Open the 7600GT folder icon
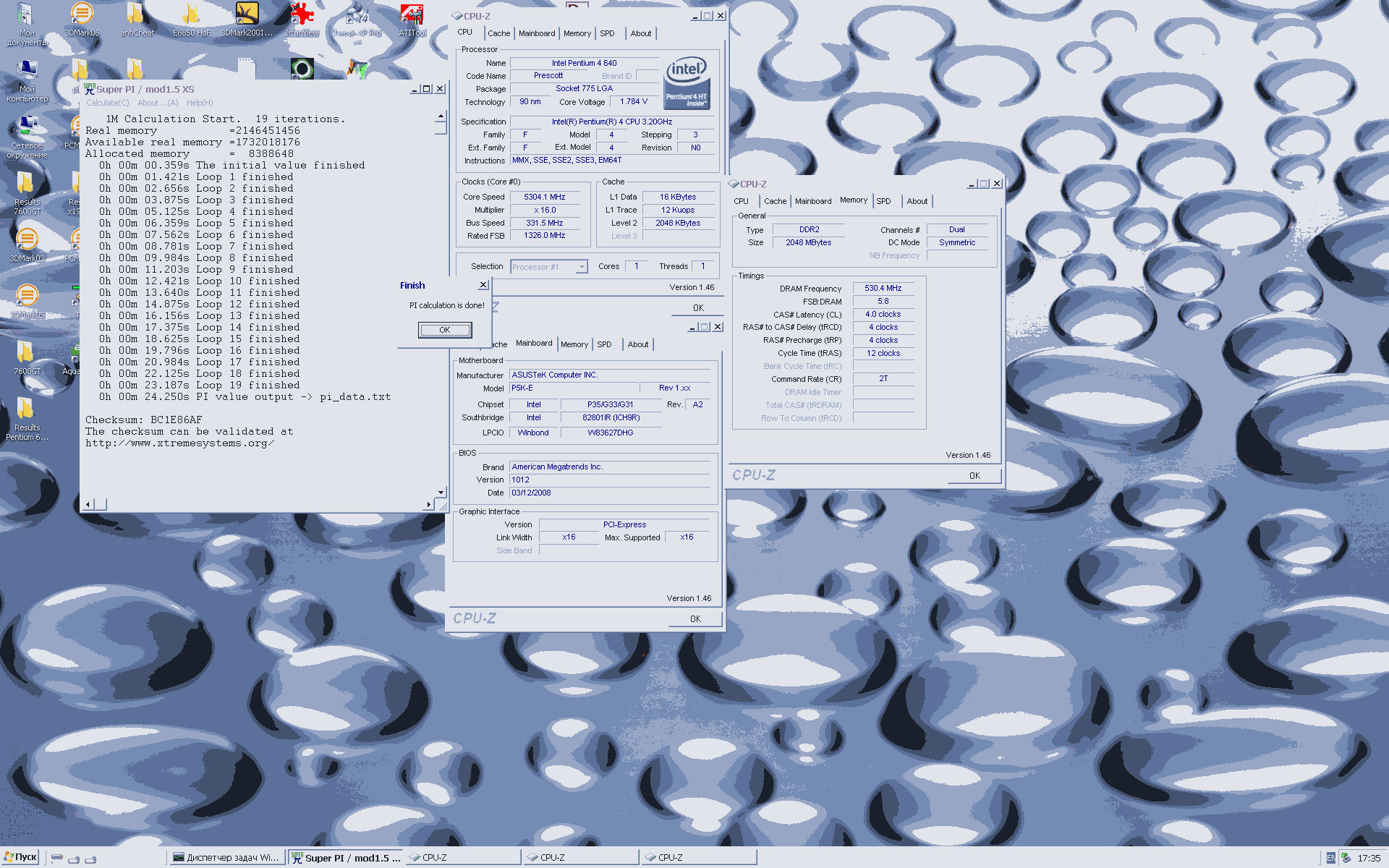The height and width of the screenshot is (868, 1389). click(27, 359)
